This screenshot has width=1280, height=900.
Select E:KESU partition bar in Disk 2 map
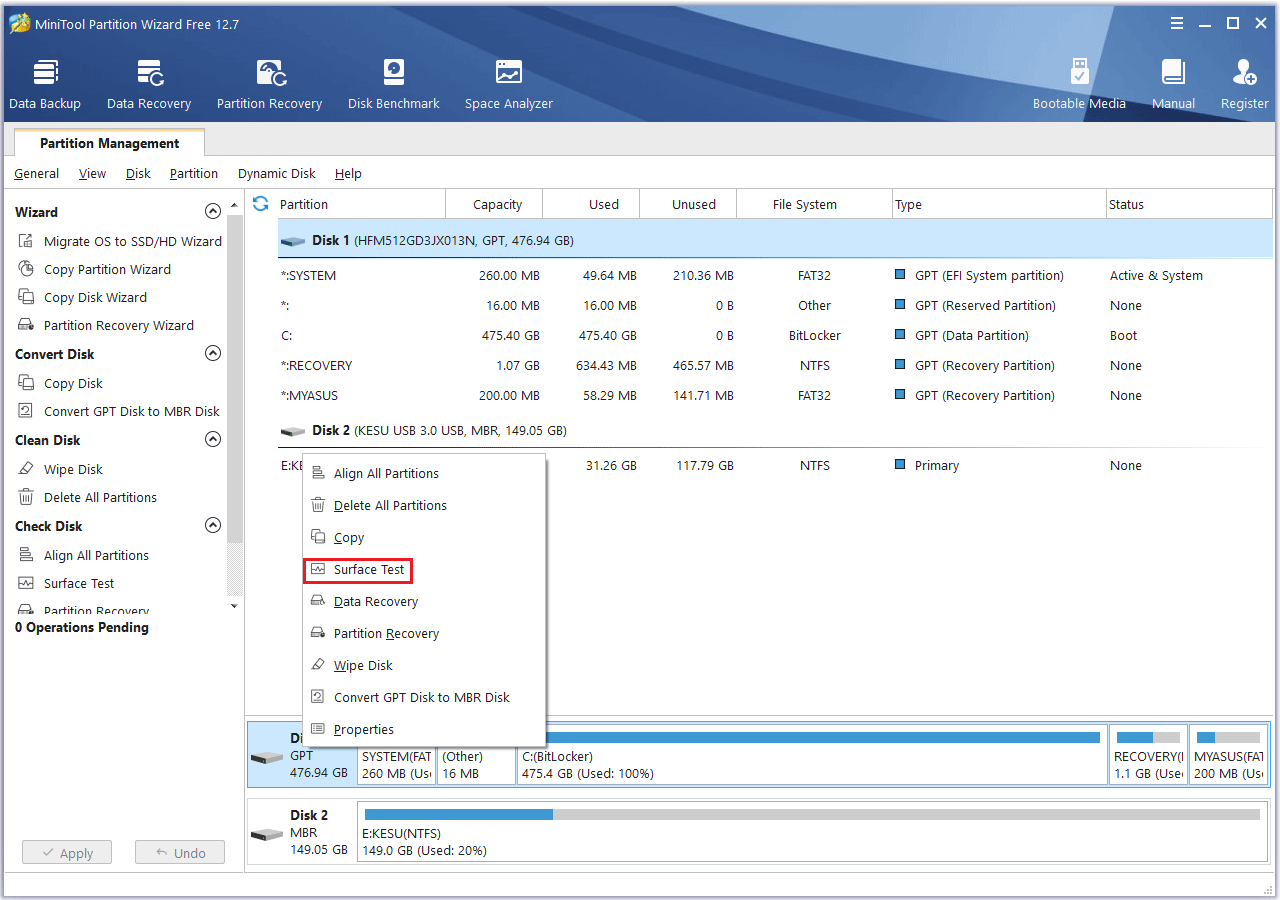811,832
